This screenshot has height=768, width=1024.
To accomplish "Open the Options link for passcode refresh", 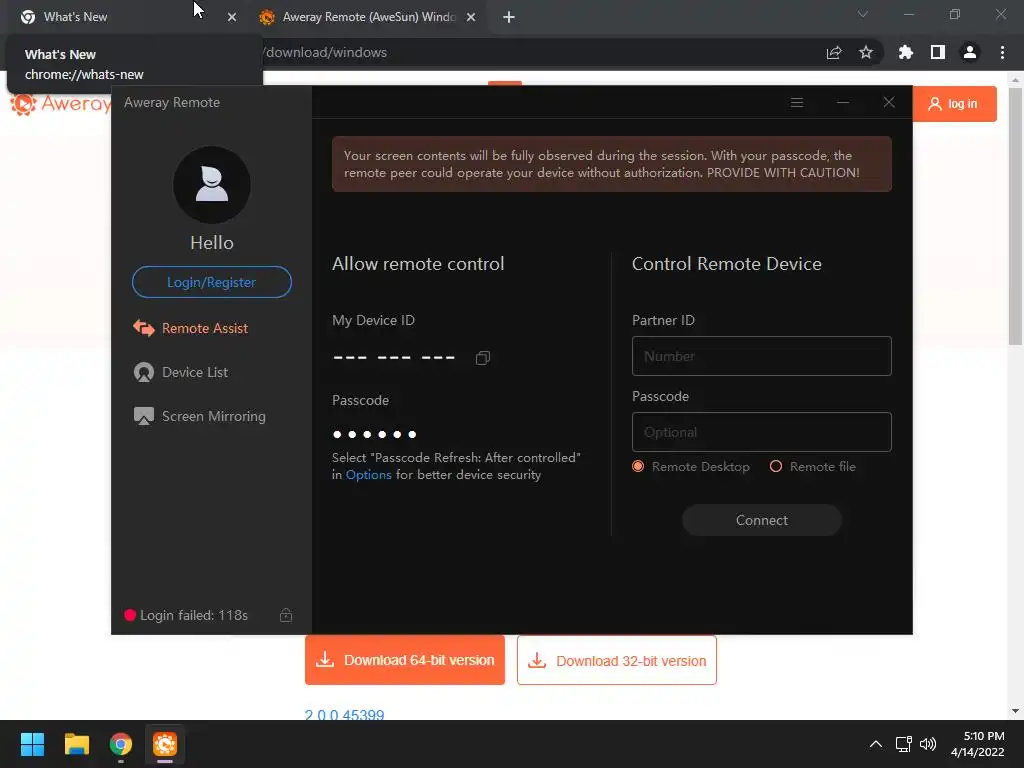I will [368, 475].
